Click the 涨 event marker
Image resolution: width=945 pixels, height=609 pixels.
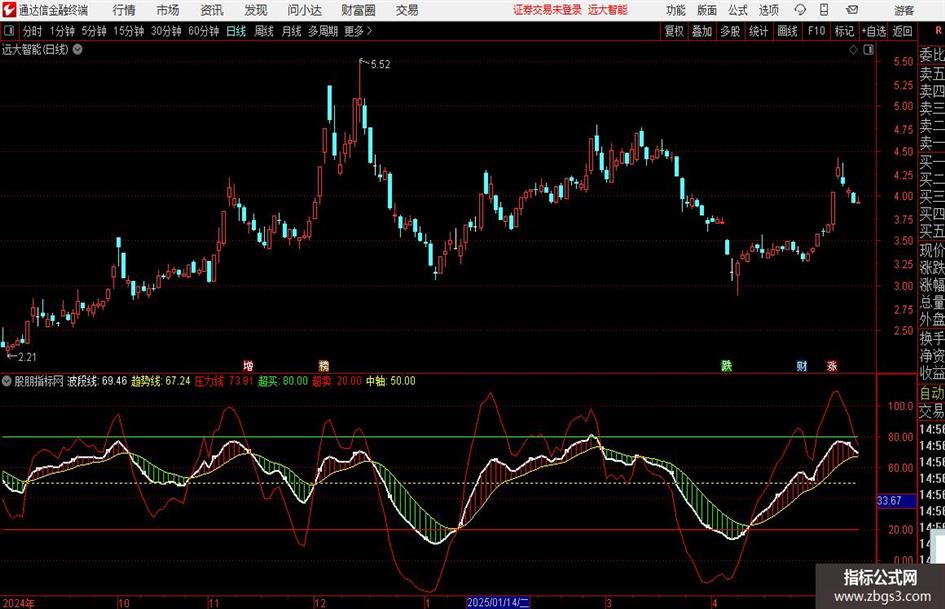[x=832, y=366]
